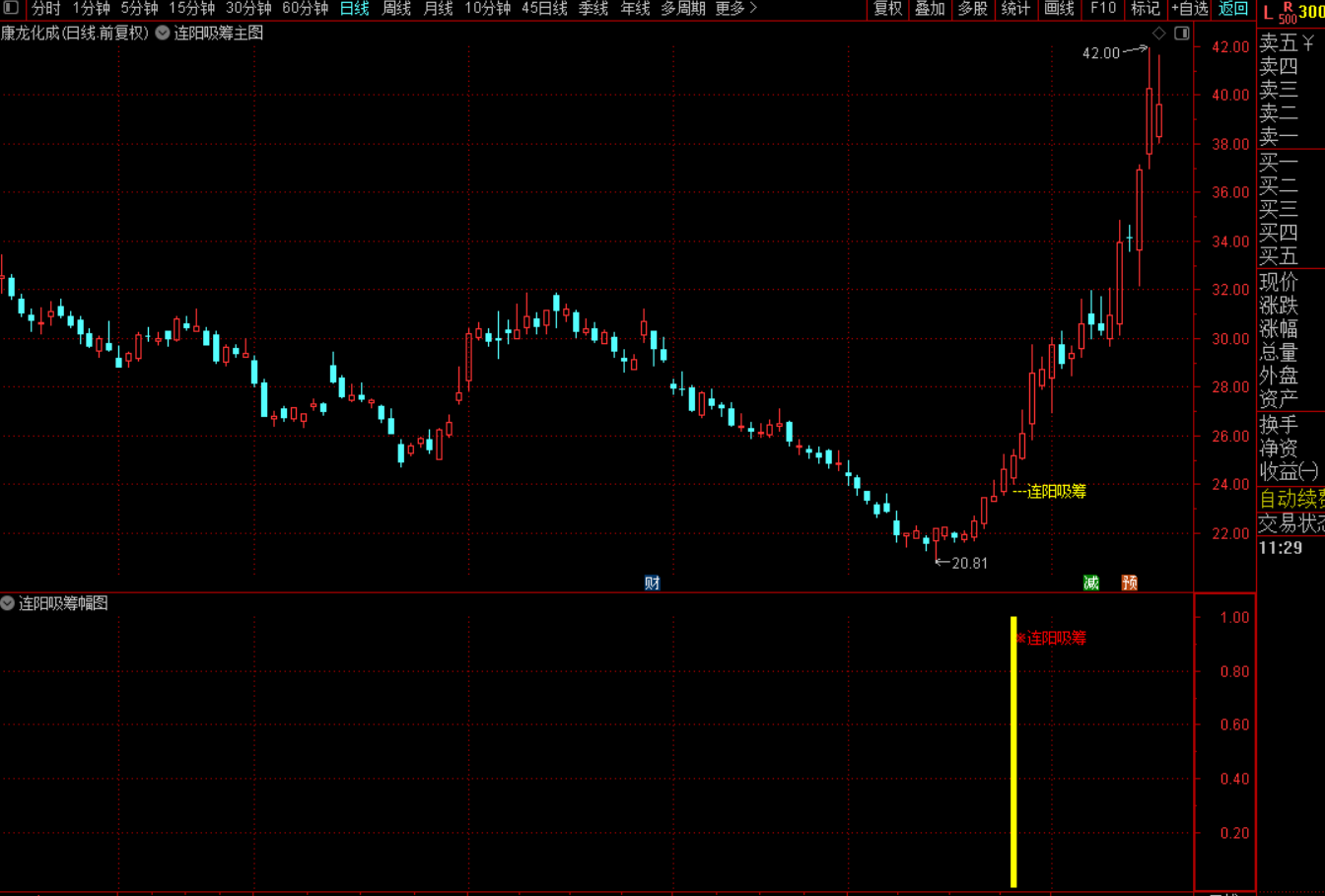
Task: Select the 10分钟 period tab
Action: [x=488, y=8]
